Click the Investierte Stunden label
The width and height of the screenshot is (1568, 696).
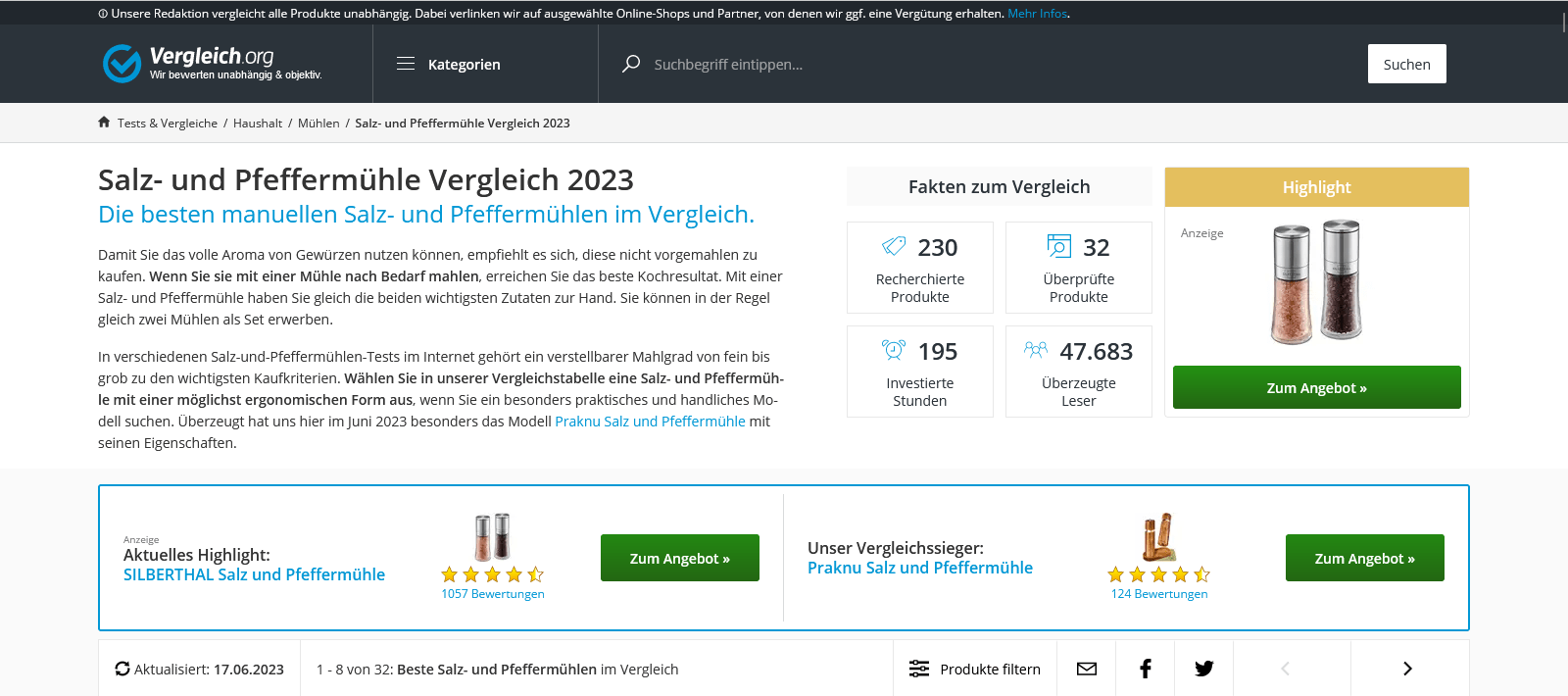point(920,392)
